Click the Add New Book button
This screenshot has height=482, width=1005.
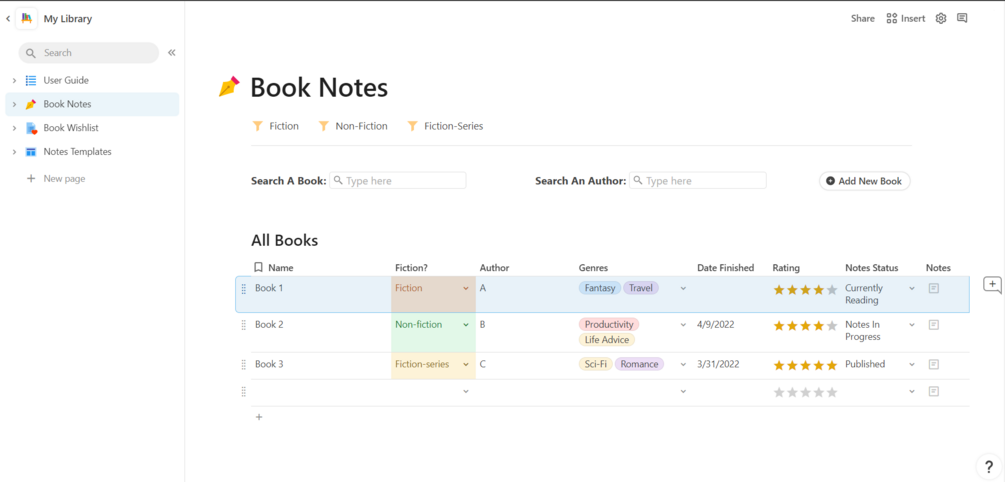tap(864, 181)
